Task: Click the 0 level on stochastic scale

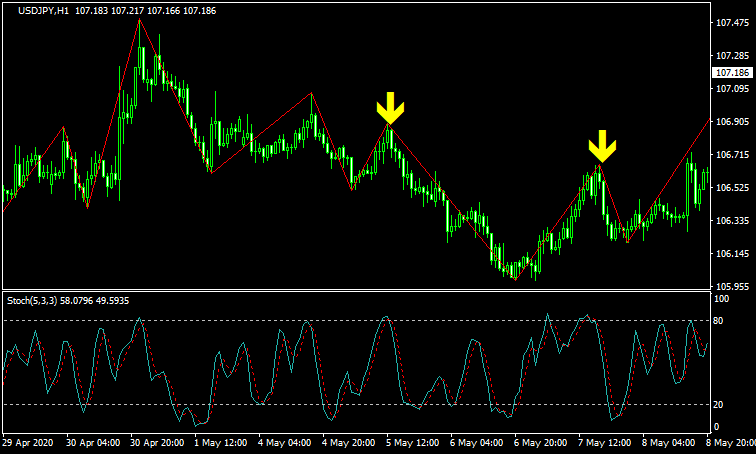Action: [x=716, y=427]
